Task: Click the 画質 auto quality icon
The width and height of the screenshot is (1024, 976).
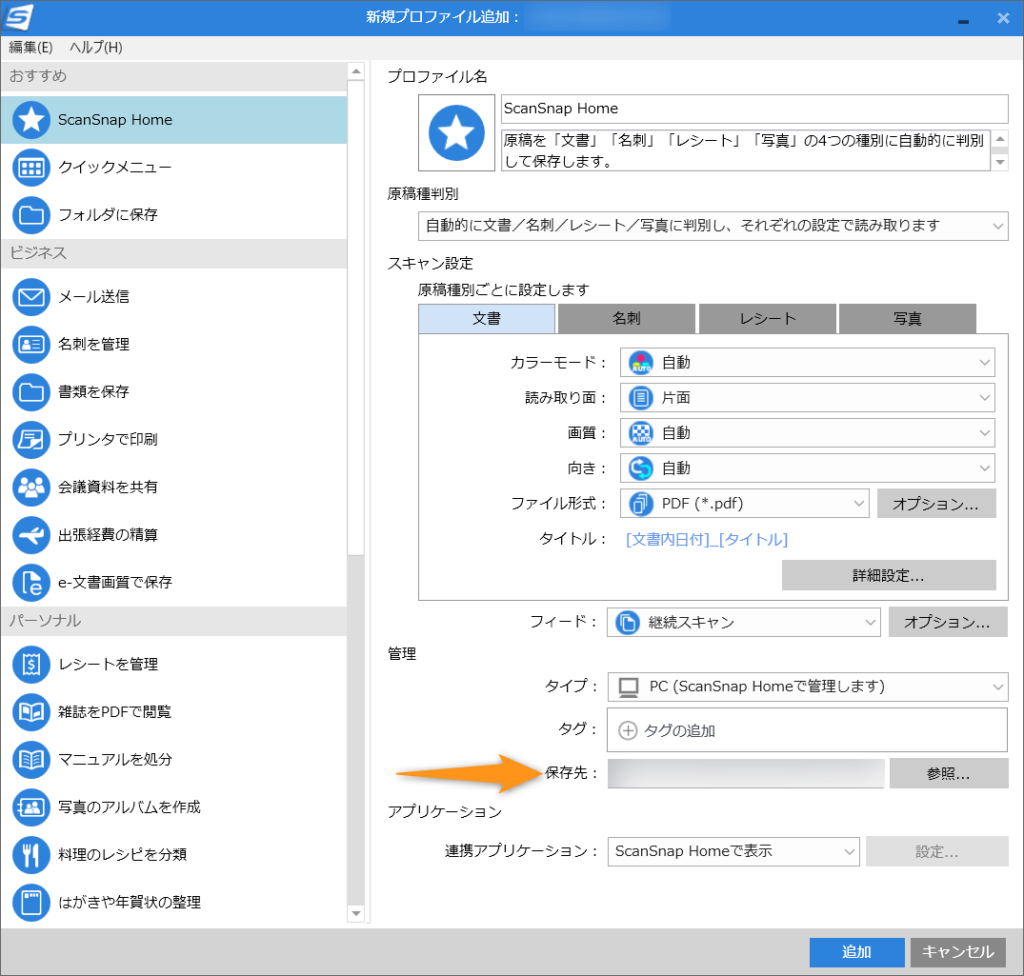Action: pyautogui.click(x=641, y=433)
